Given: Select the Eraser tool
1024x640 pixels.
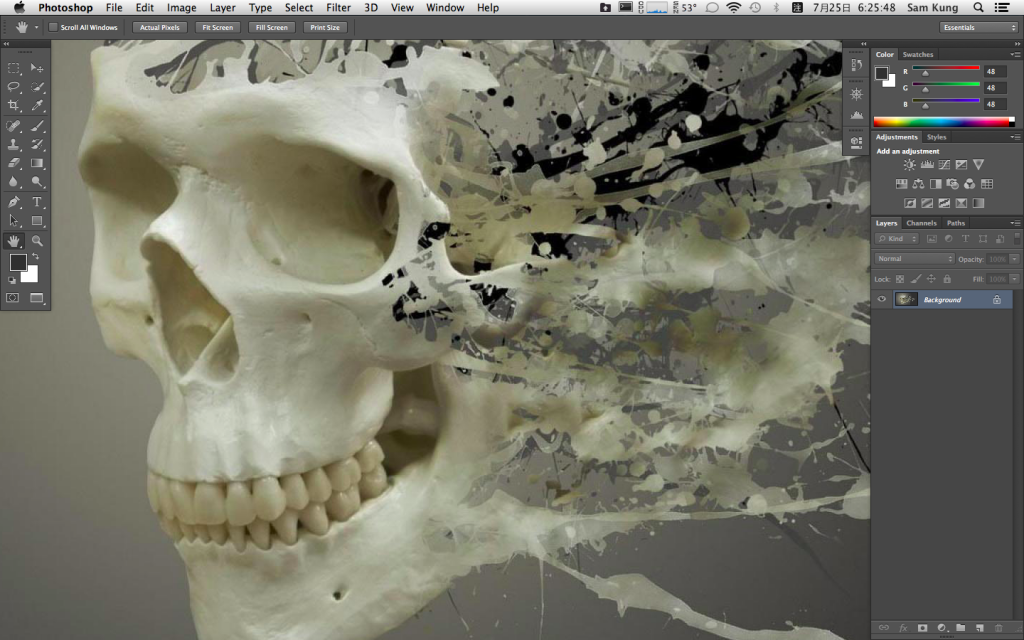Looking at the screenshot, I should [x=14, y=163].
